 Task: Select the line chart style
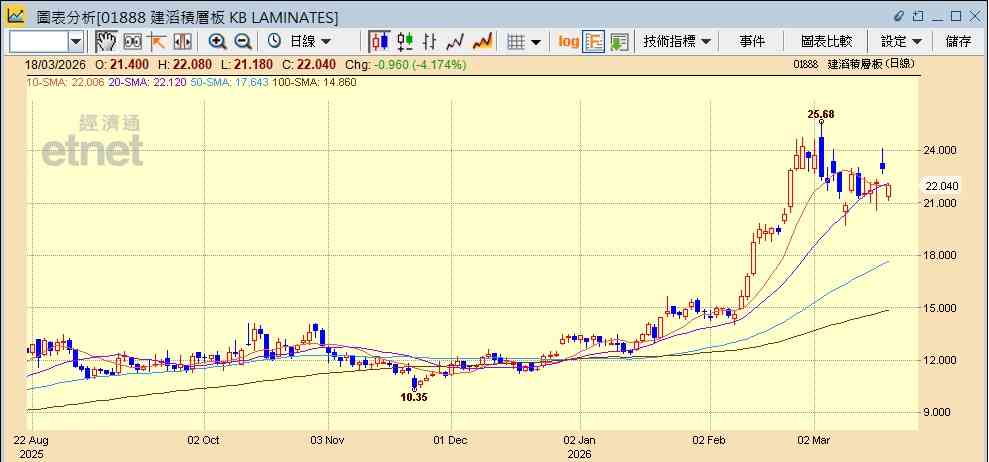tap(455, 42)
